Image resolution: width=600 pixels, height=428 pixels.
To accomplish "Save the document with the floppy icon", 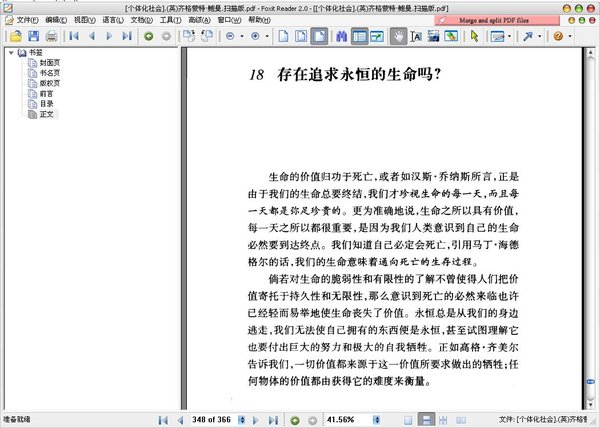I will 34,36.
